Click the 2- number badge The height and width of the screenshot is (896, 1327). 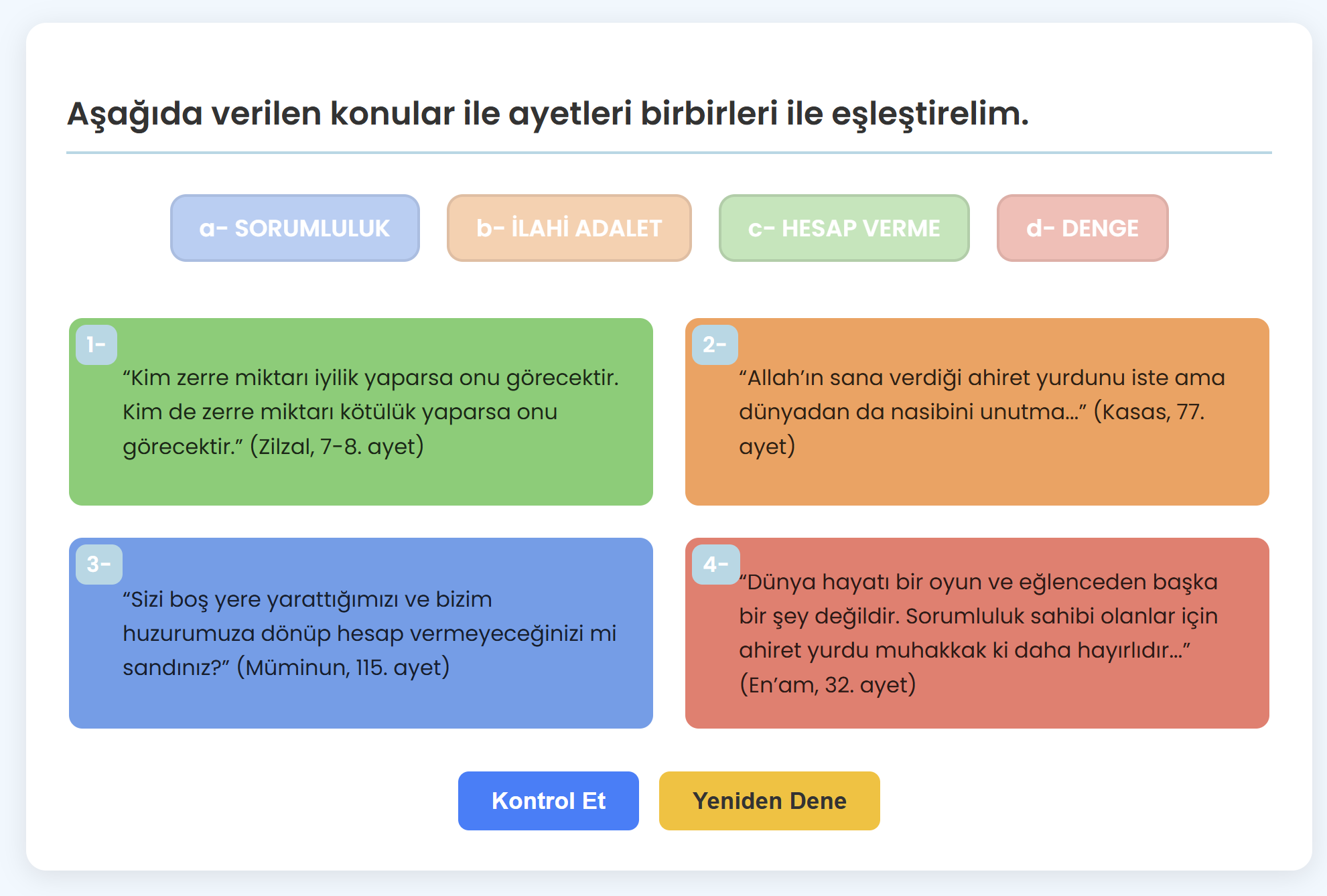pyautogui.click(x=715, y=345)
